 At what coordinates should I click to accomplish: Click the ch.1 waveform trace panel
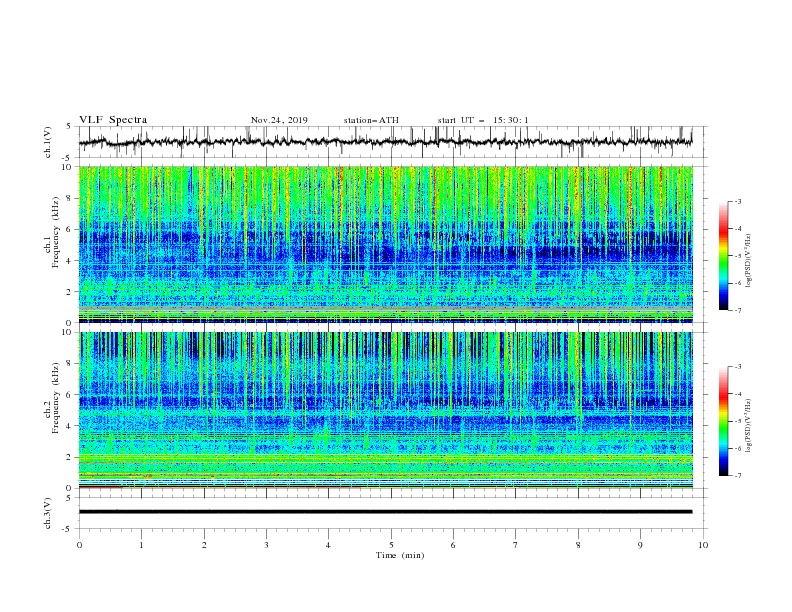393,142
